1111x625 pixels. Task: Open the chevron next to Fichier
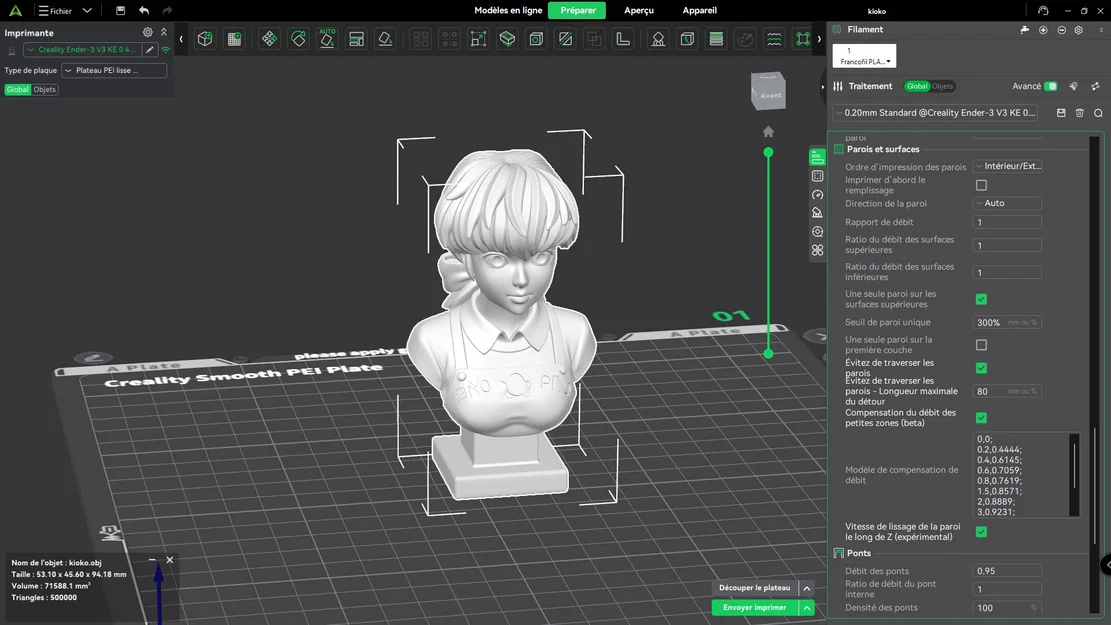pyautogui.click(x=87, y=11)
